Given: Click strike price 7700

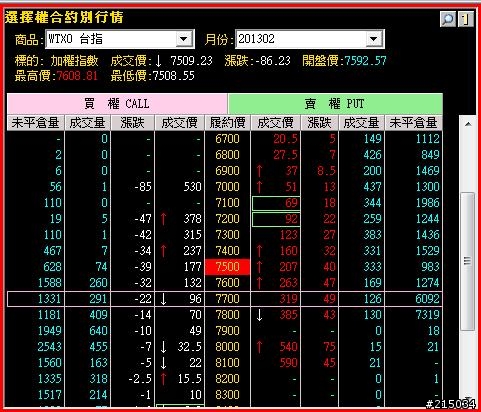Looking at the screenshot, I should 227,299.
